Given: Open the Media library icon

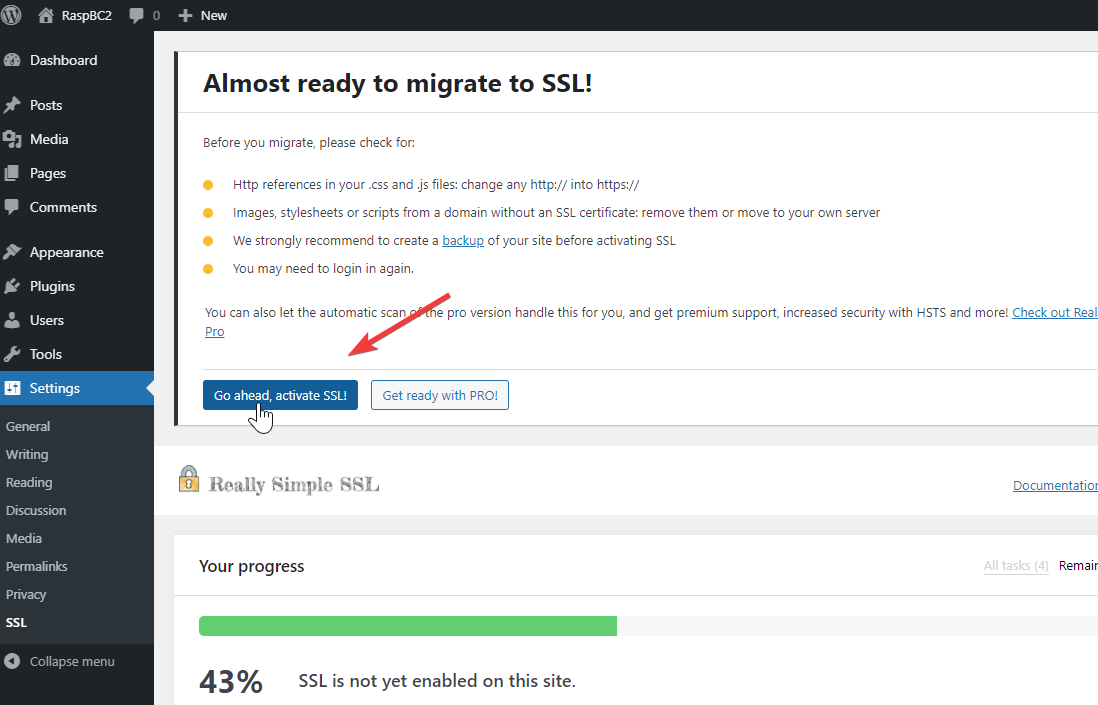Looking at the screenshot, I should pyautogui.click(x=12, y=139).
